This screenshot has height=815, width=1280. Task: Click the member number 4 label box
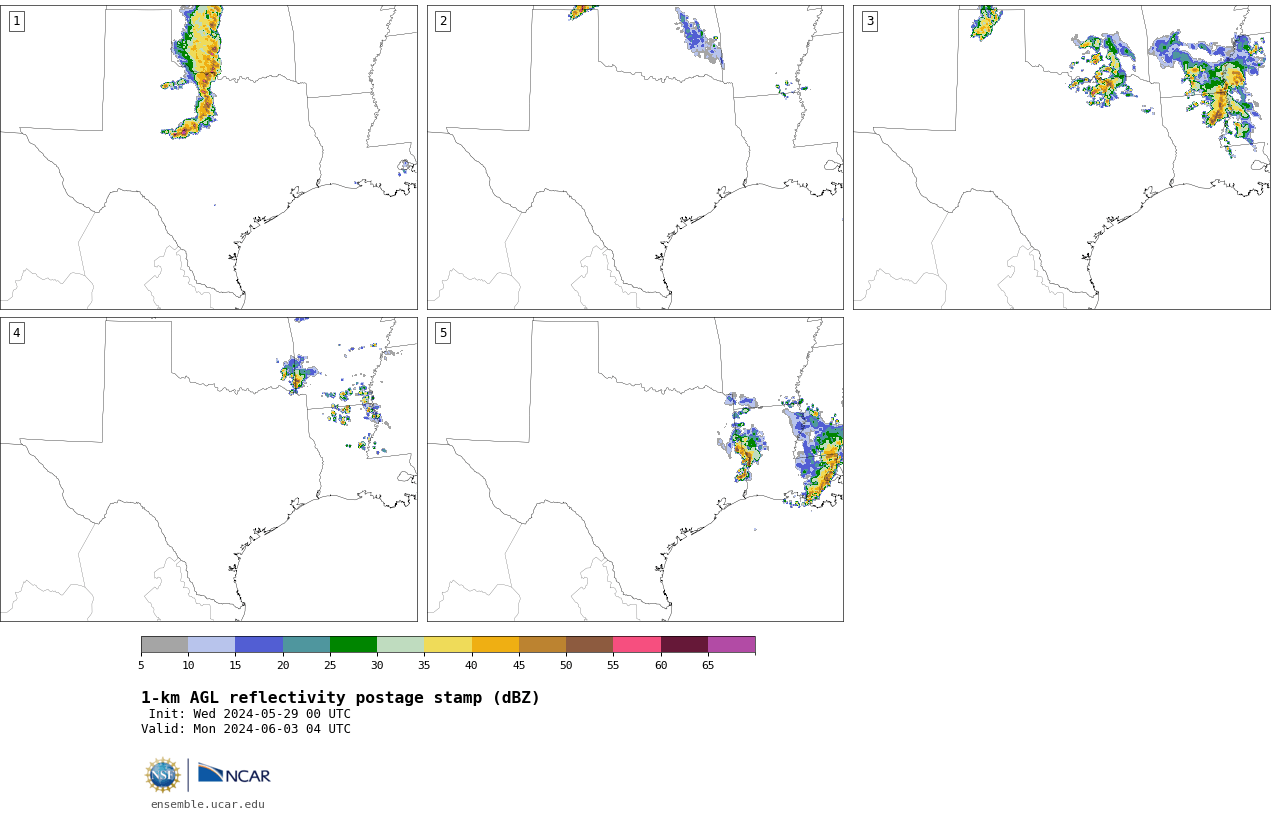(x=16, y=333)
